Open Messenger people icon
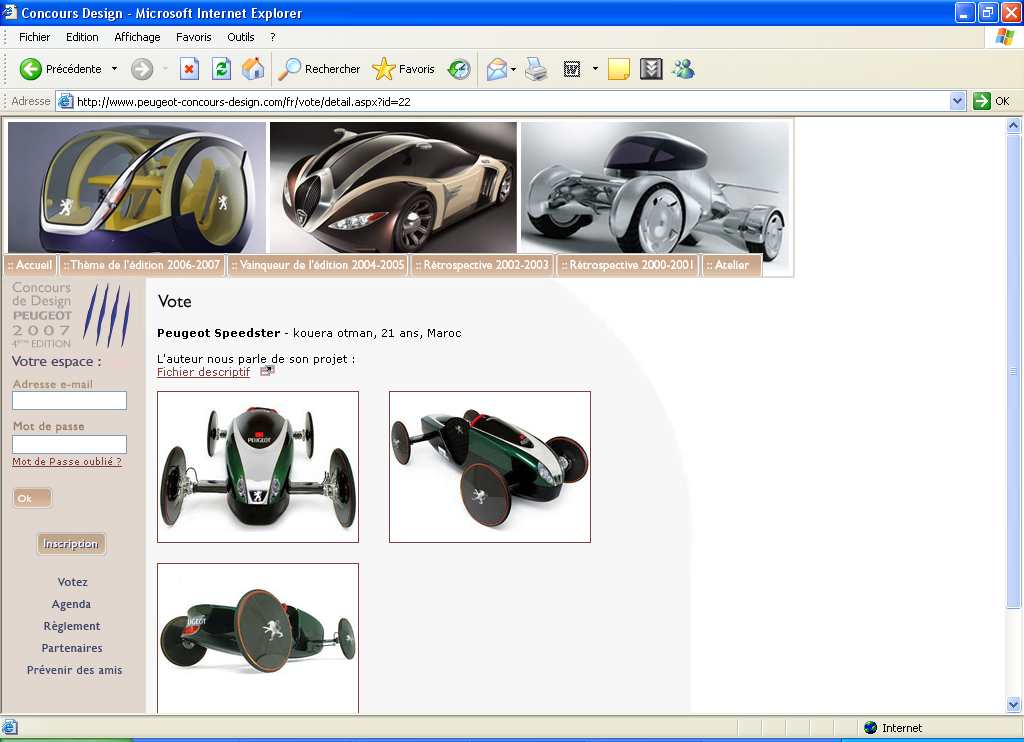The width and height of the screenshot is (1024, 742). 684,69
